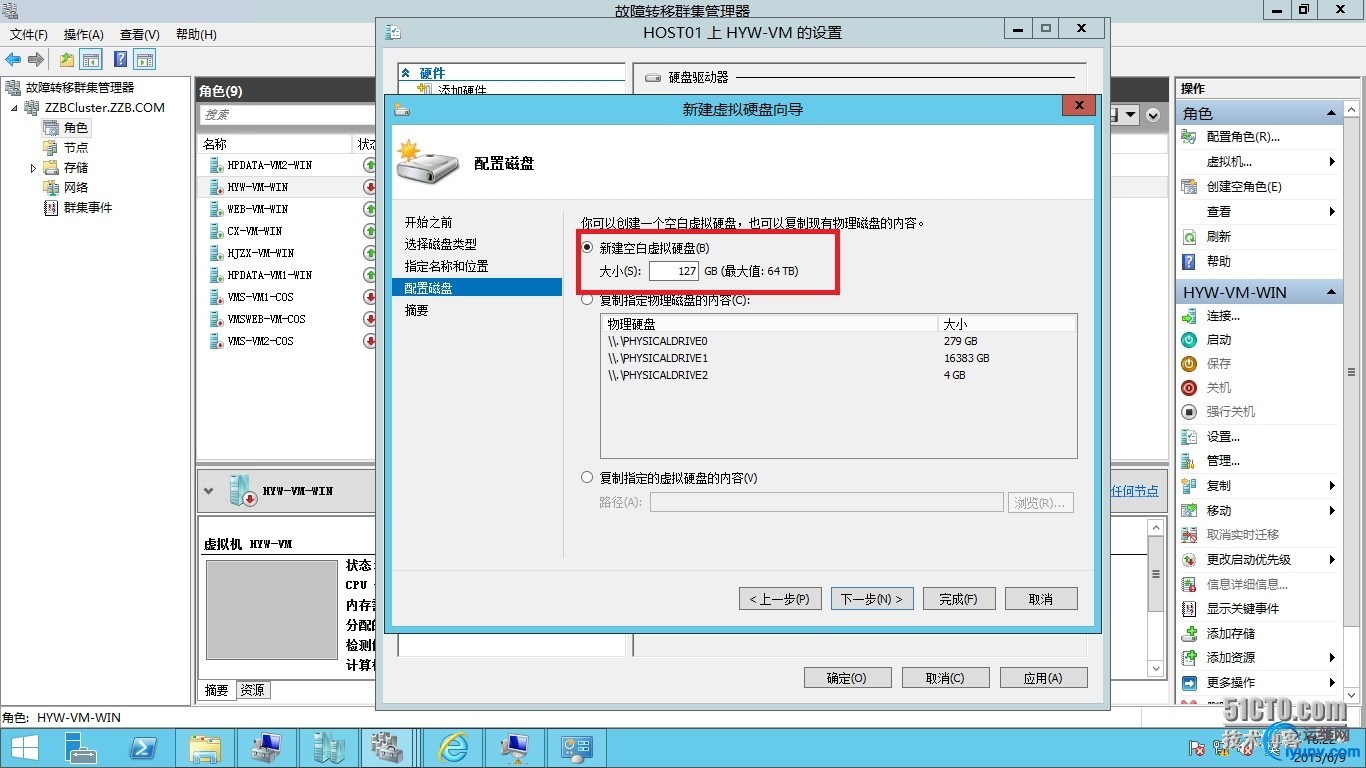Click the 保存 save-state icon
The width and height of the screenshot is (1366, 768).
click(1189, 364)
